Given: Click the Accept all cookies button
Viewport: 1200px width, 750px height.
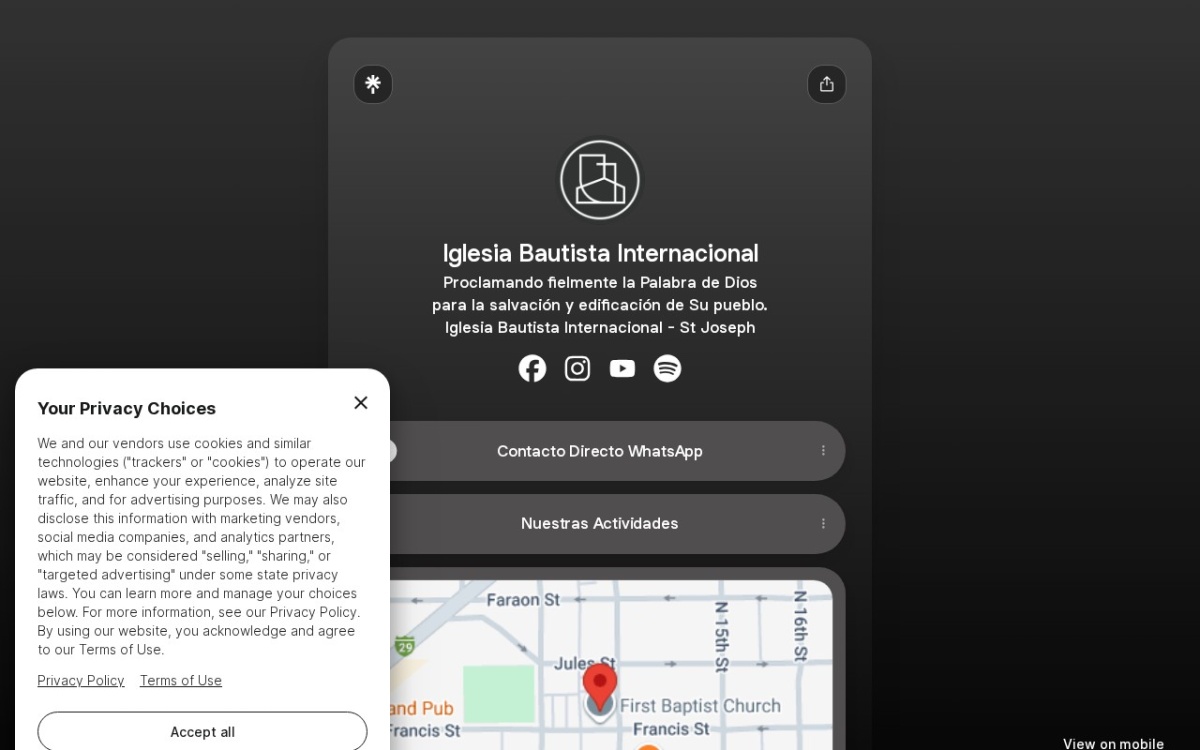Looking at the screenshot, I should (202, 732).
